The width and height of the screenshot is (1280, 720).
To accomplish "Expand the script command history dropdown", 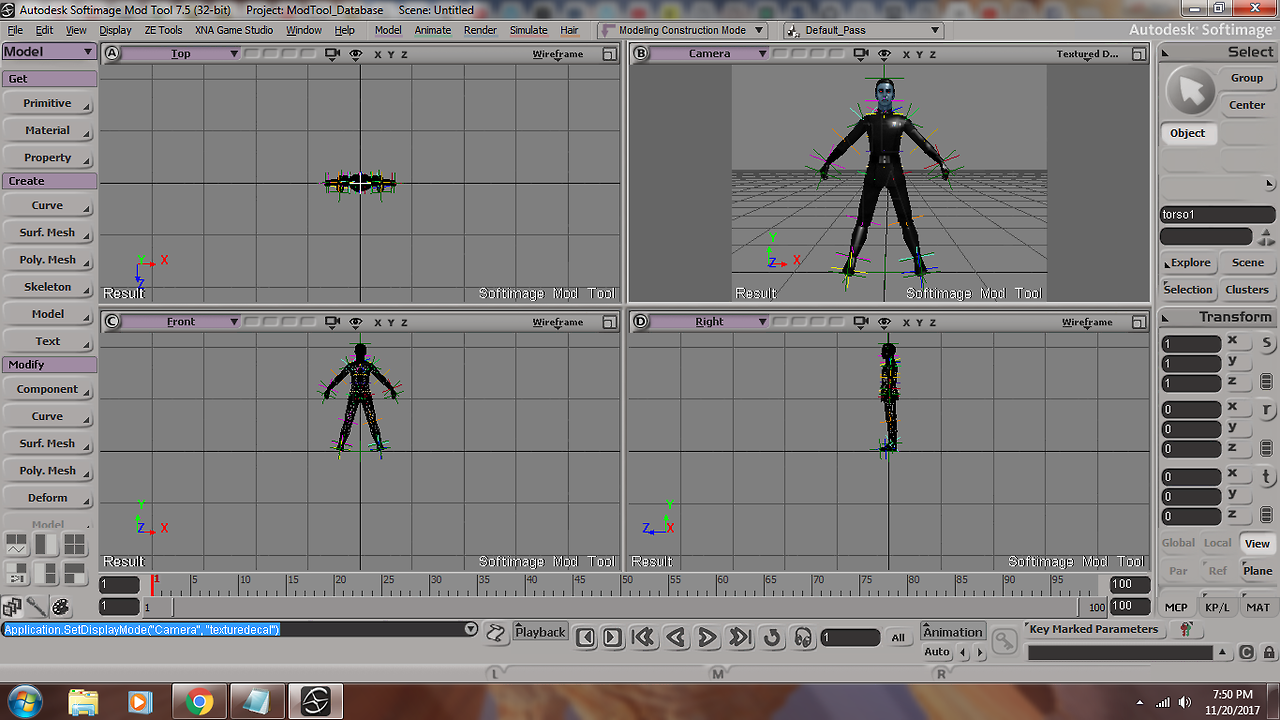I will 471,630.
